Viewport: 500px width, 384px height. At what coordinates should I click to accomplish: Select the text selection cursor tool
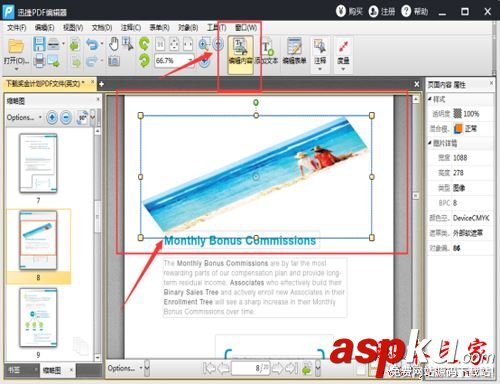[x=127, y=44]
